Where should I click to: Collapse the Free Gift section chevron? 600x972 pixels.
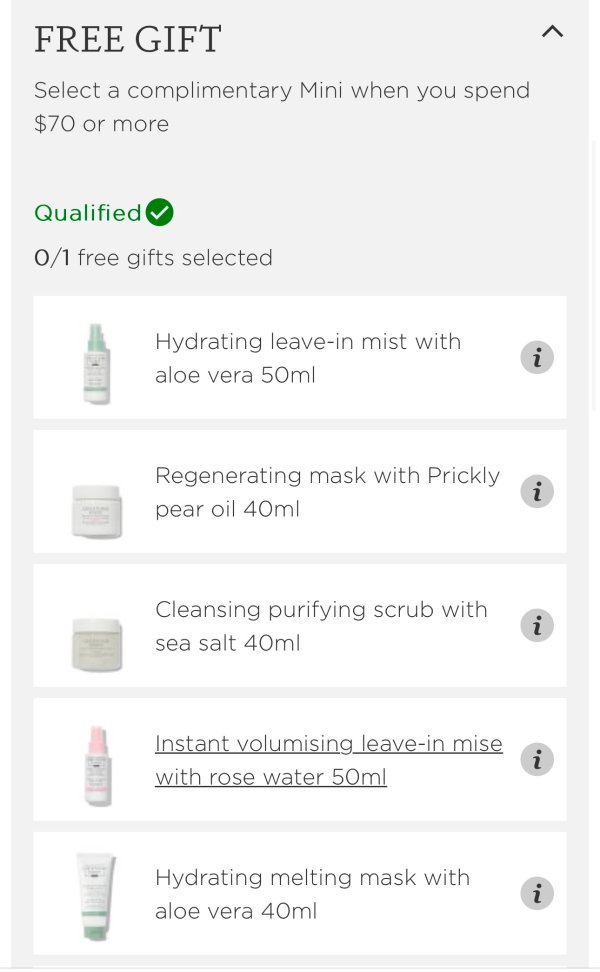click(x=552, y=32)
